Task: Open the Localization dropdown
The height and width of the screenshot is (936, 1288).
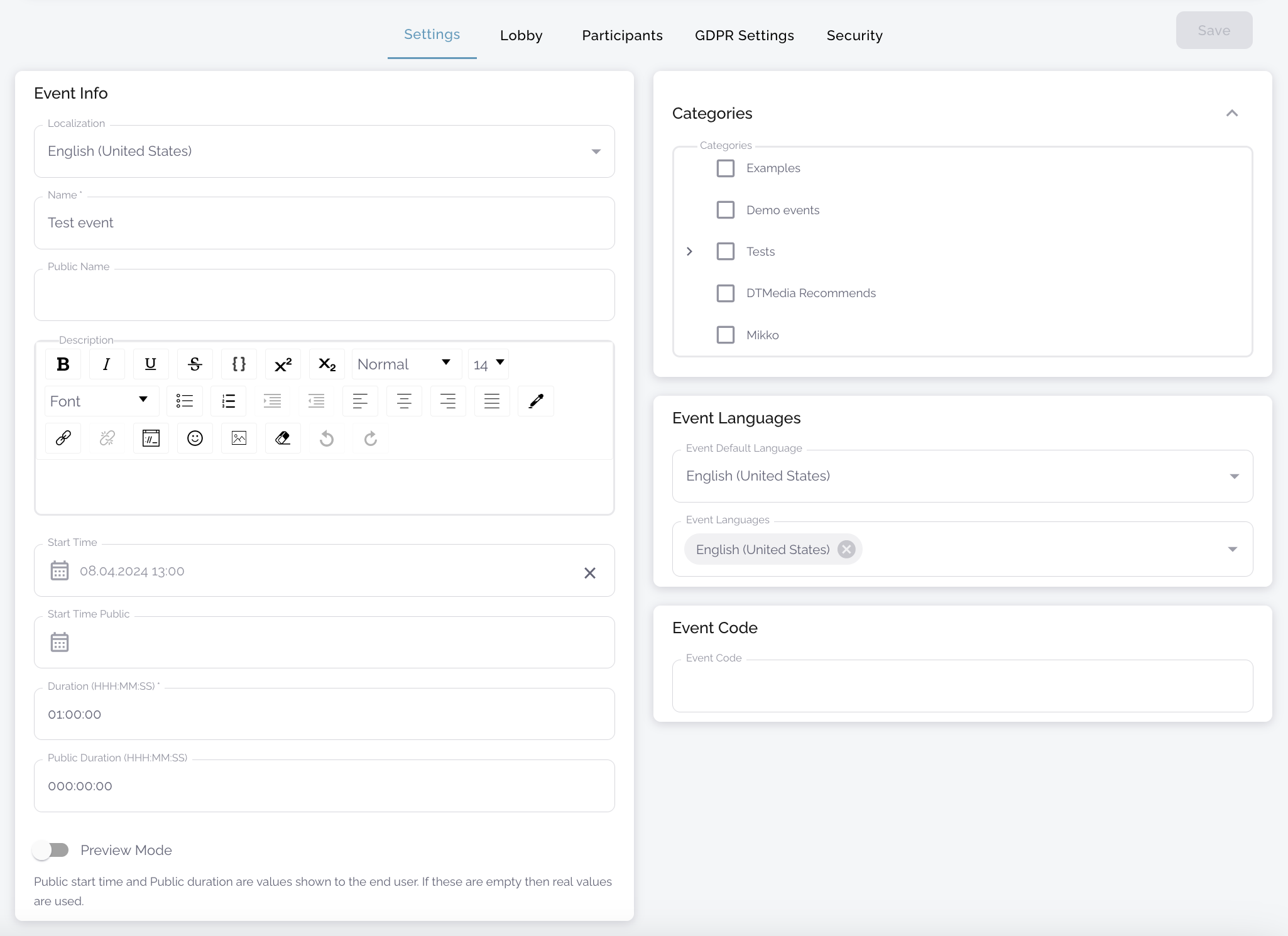Action: (324, 151)
